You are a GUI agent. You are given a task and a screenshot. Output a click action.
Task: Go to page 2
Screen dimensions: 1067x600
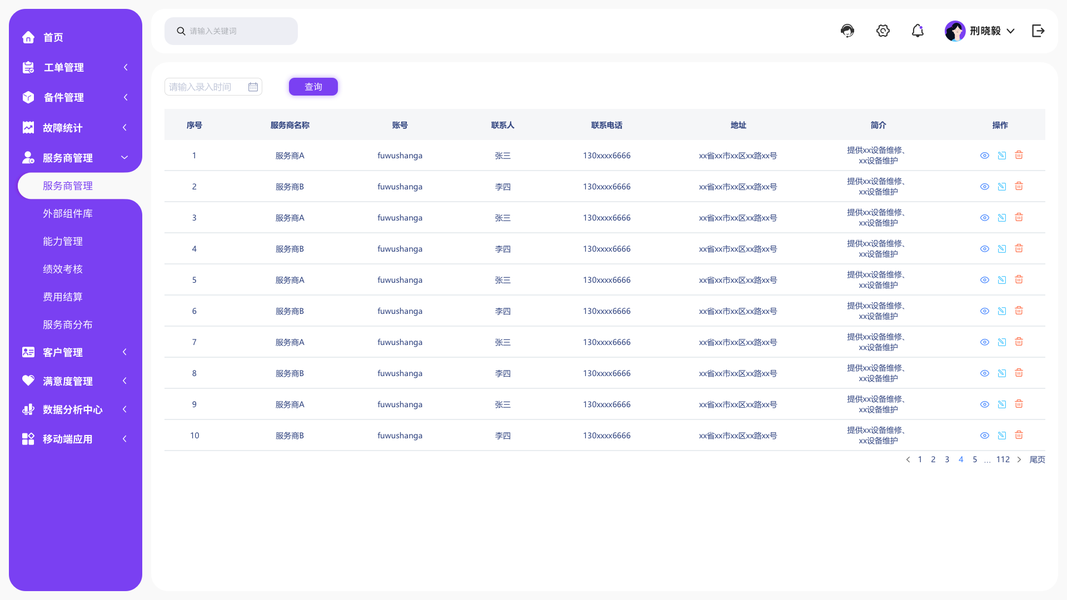(x=933, y=460)
